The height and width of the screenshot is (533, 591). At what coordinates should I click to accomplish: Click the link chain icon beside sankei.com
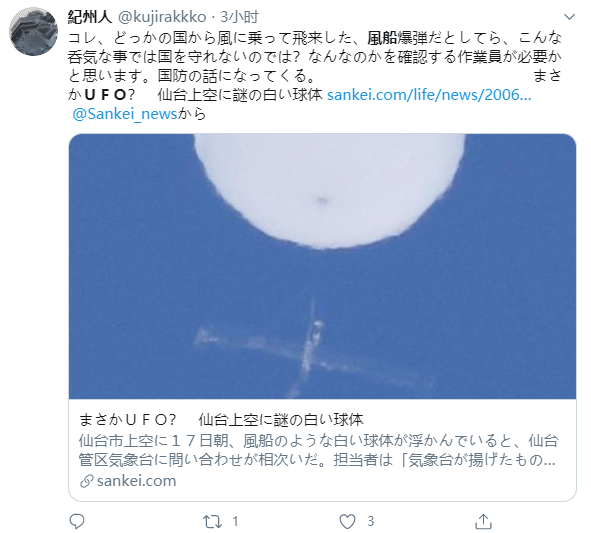(x=87, y=481)
